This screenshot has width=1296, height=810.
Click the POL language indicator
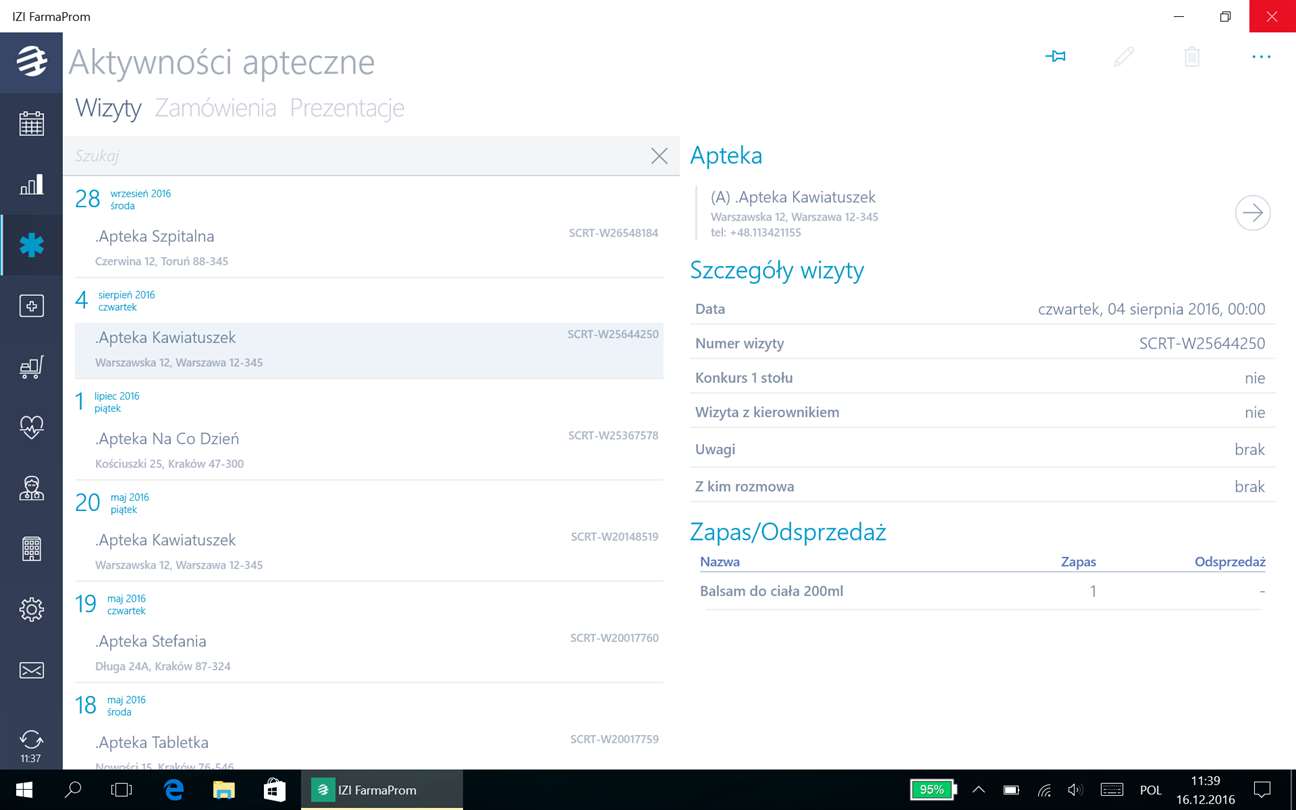click(x=1151, y=790)
